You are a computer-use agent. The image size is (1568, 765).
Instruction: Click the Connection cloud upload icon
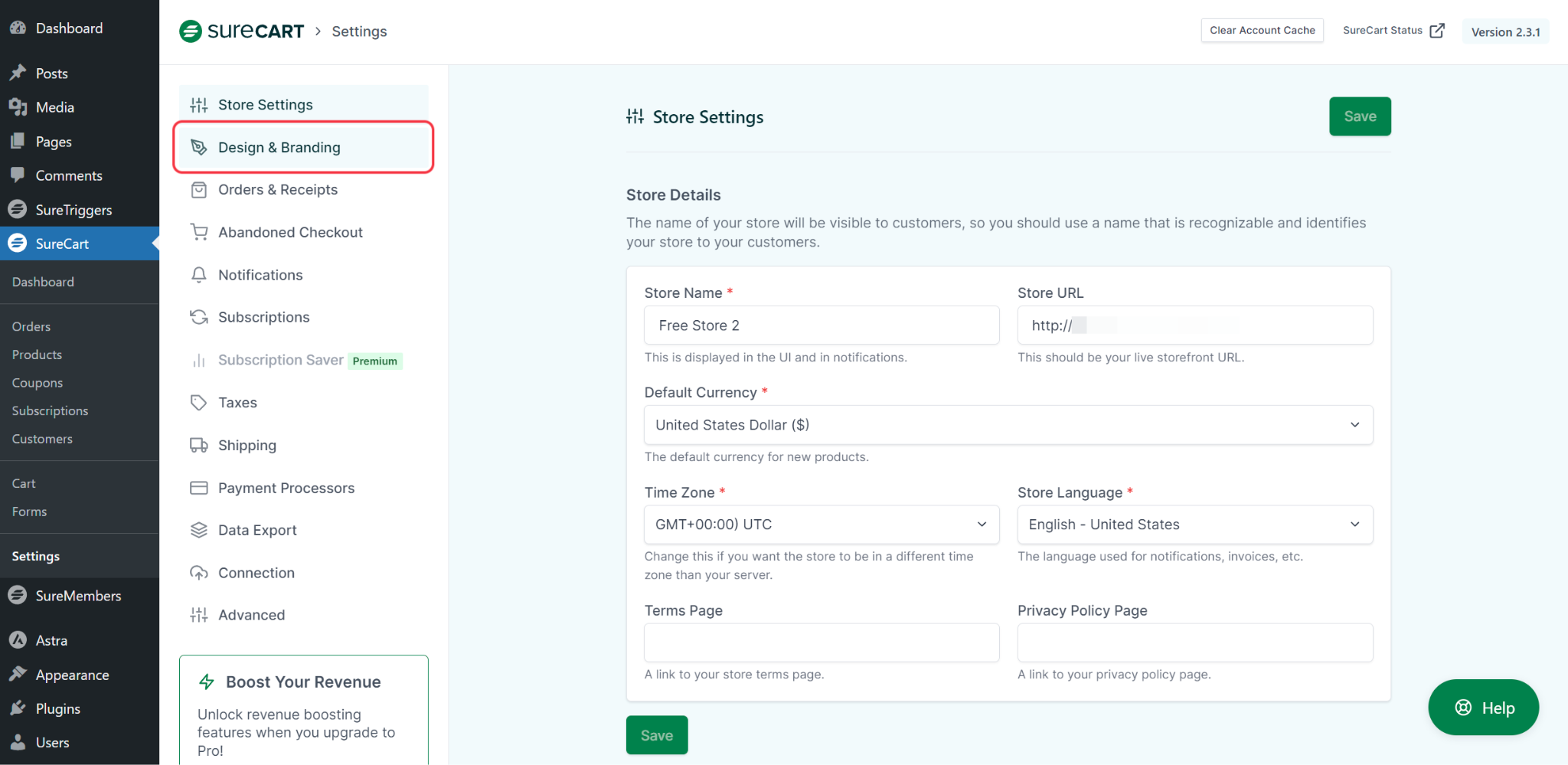point(199,573)
